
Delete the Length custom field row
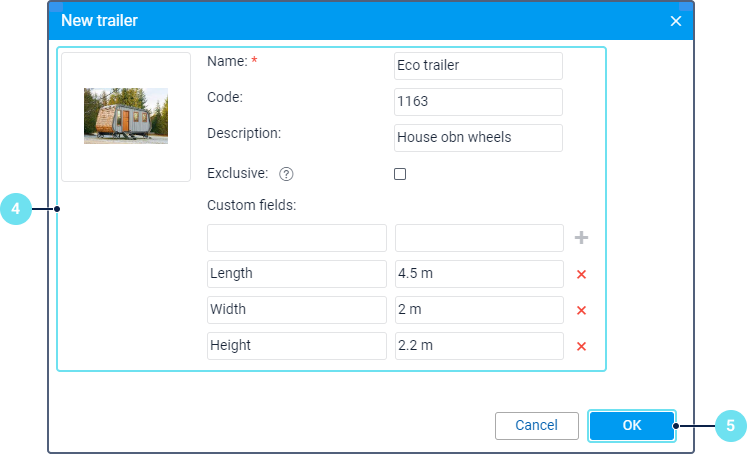point(581,274)
